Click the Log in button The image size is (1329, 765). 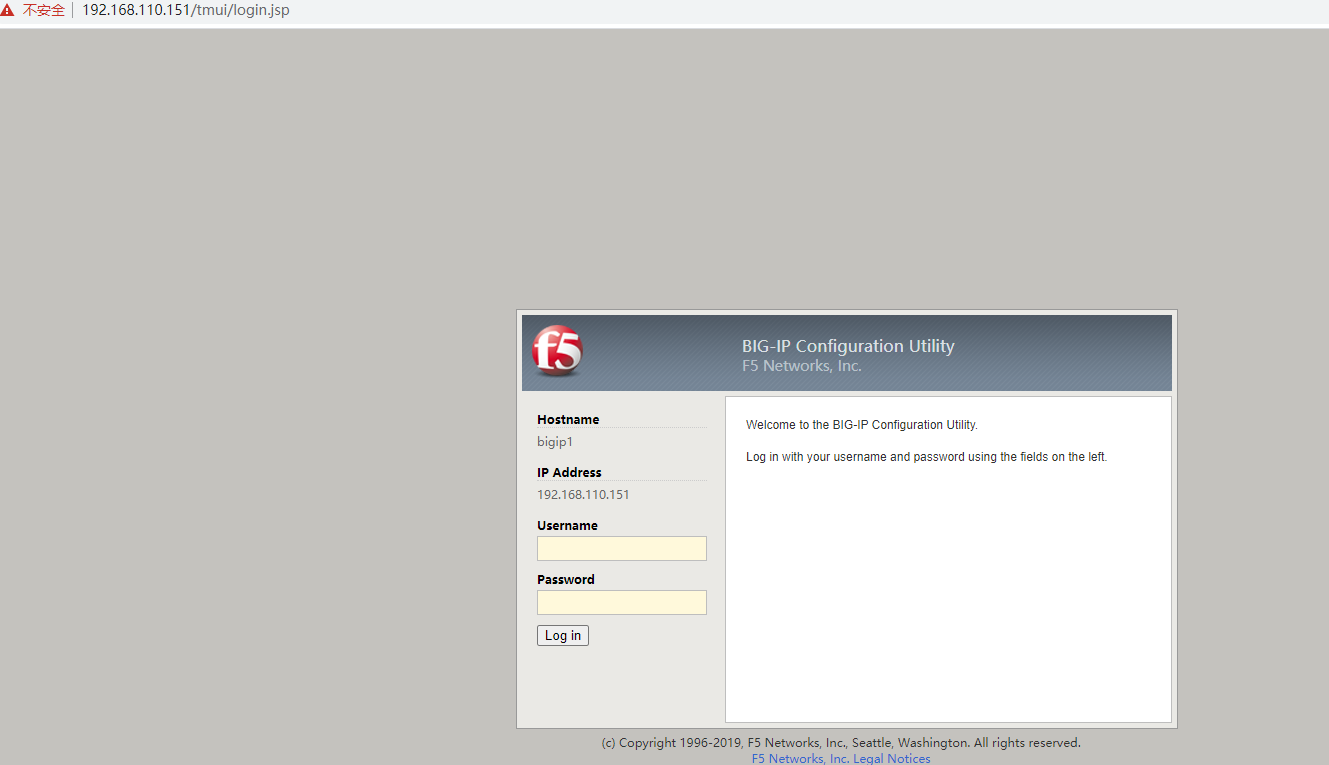click(563, 636)
